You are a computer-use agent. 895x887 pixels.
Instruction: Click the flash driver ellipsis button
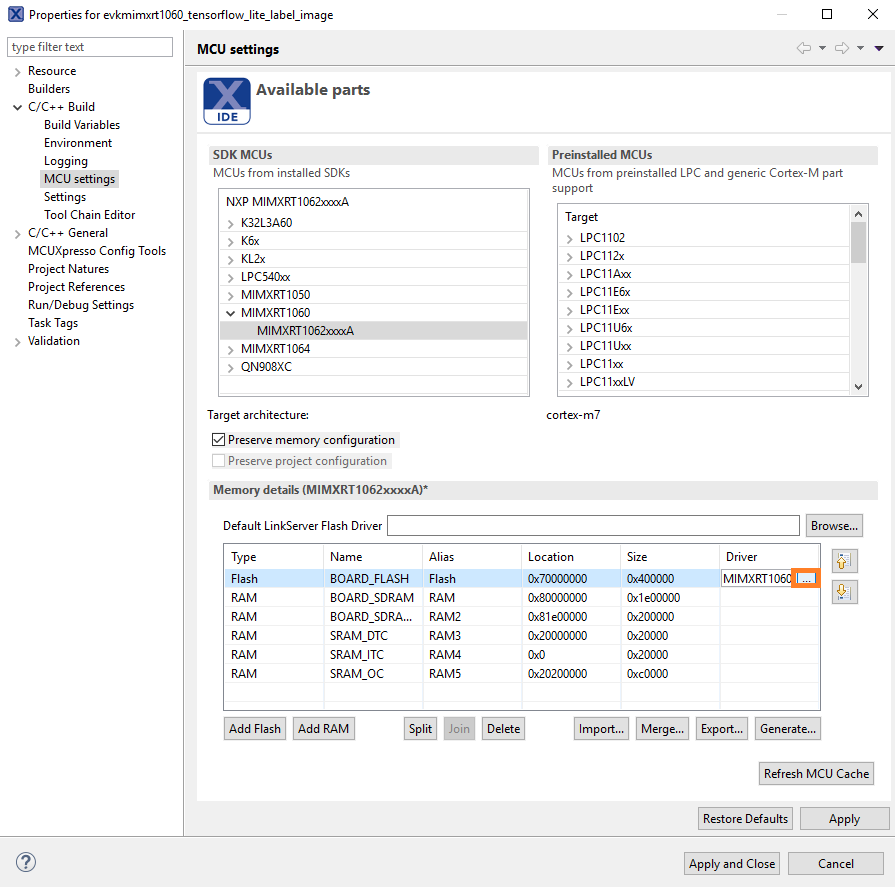[x=806, y=578]
